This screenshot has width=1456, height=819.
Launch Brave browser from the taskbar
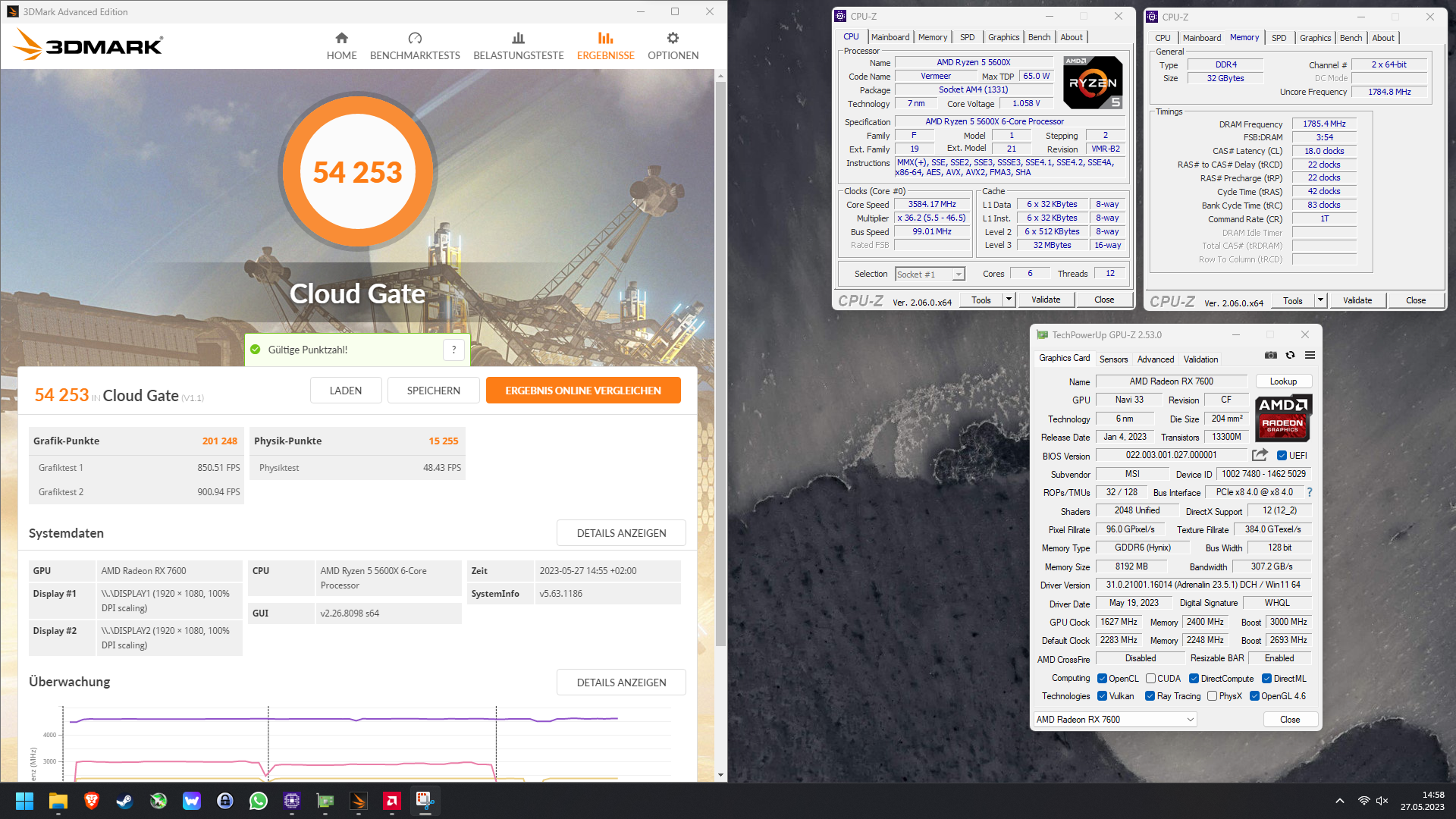pyautogui.click(x=92, y=801)
